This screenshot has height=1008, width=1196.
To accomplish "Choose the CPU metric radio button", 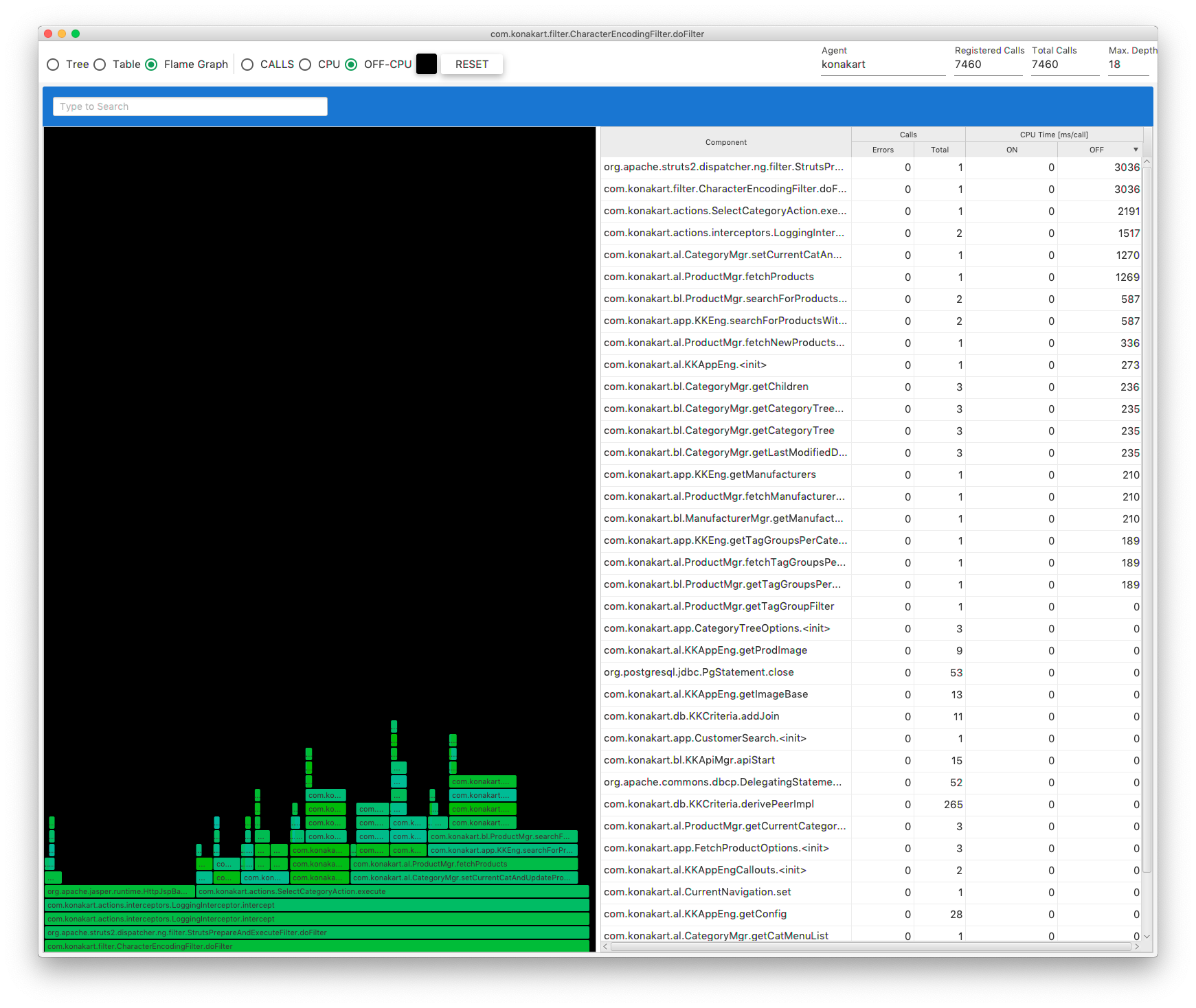I will pyautogui.click(x=305, y=65).
